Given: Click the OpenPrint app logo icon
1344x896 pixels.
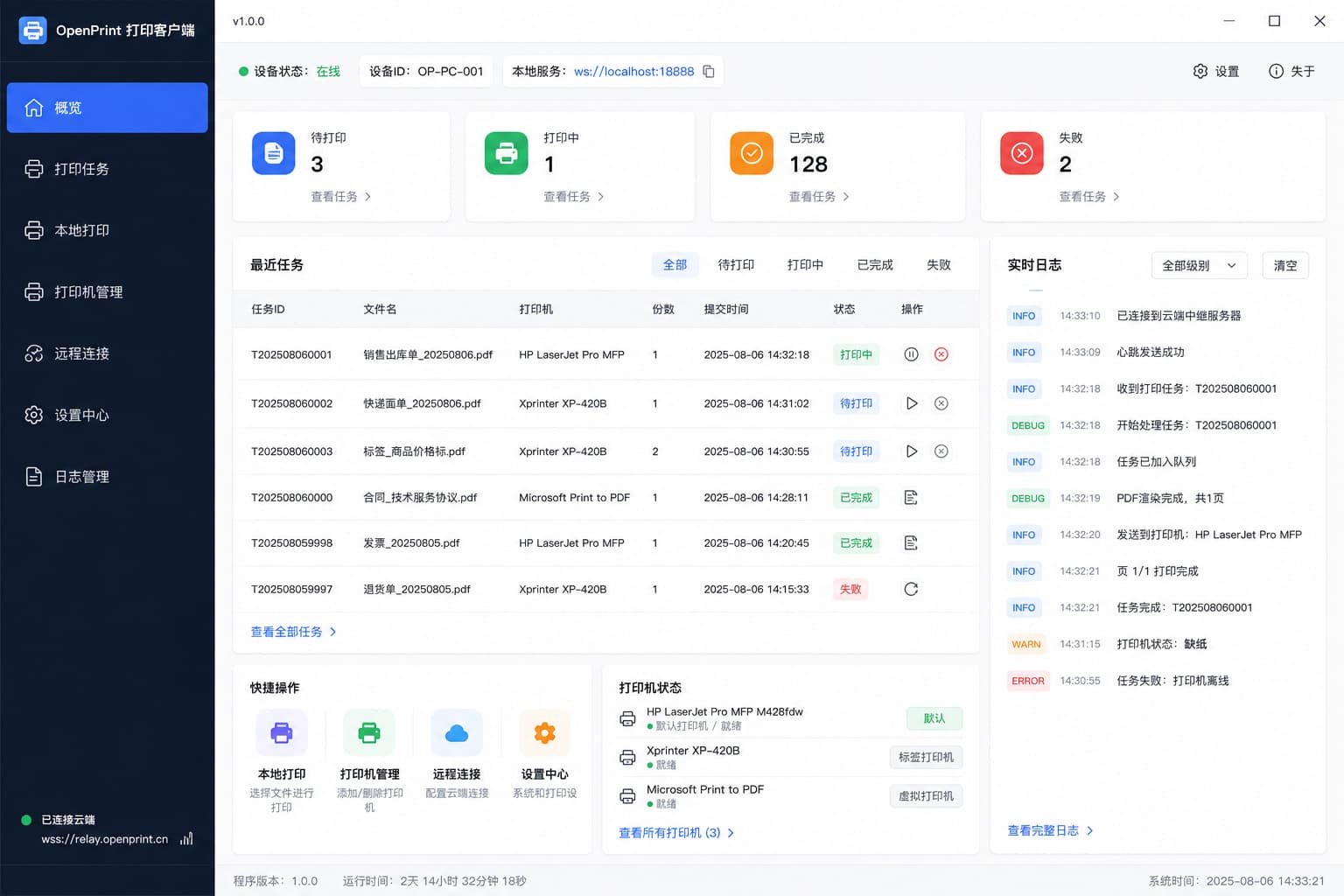Looking at the screenshot, I should click(x=32, y=30).
